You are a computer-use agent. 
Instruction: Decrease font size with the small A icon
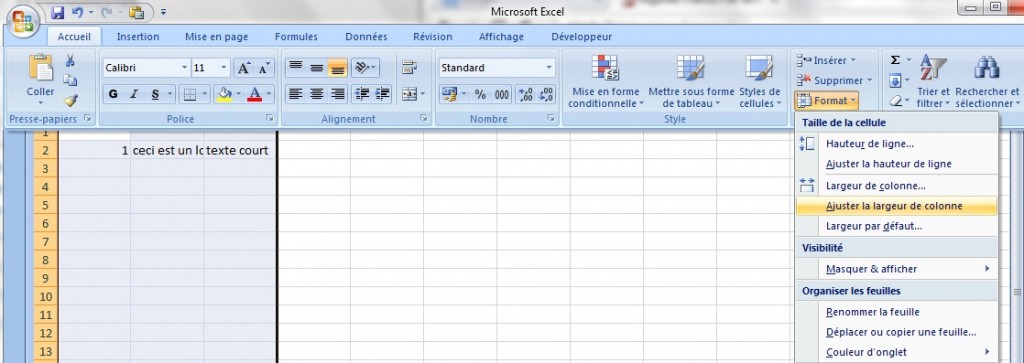263,68
